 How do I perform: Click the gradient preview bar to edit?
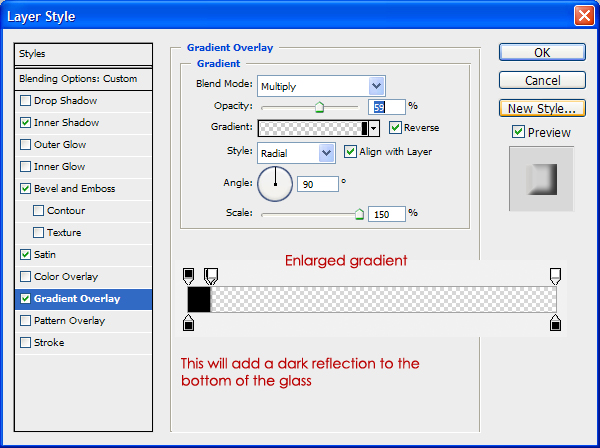point(314,128)
